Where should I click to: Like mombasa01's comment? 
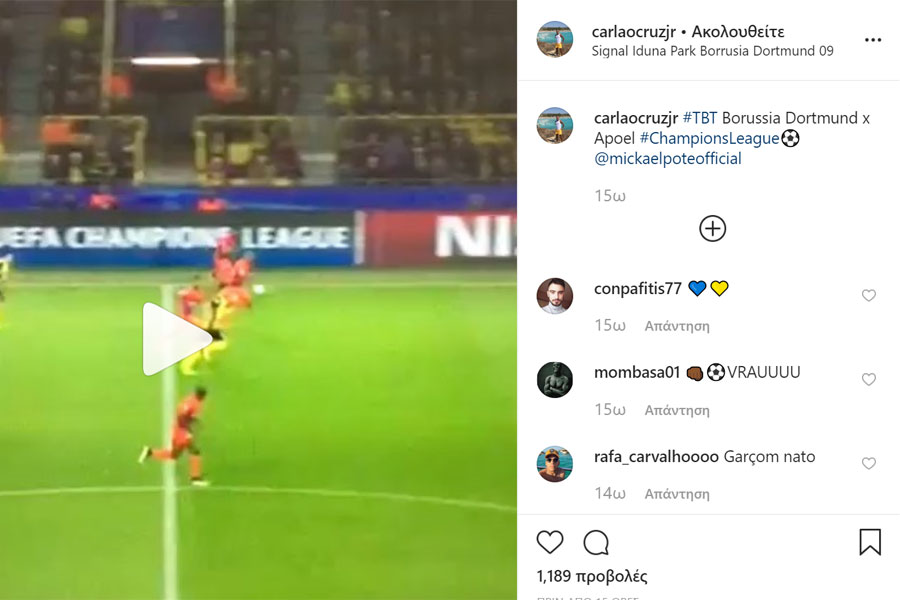pos(868,379)
